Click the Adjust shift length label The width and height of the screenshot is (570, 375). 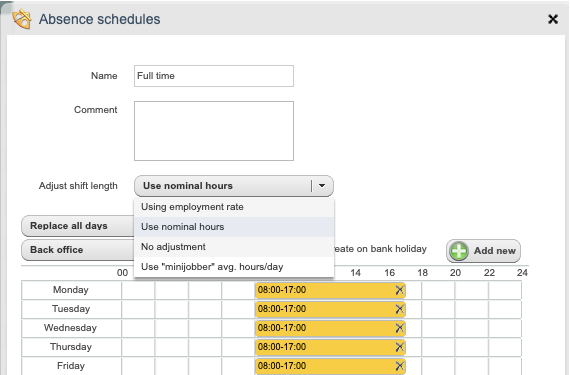click(x=78, y=186)
